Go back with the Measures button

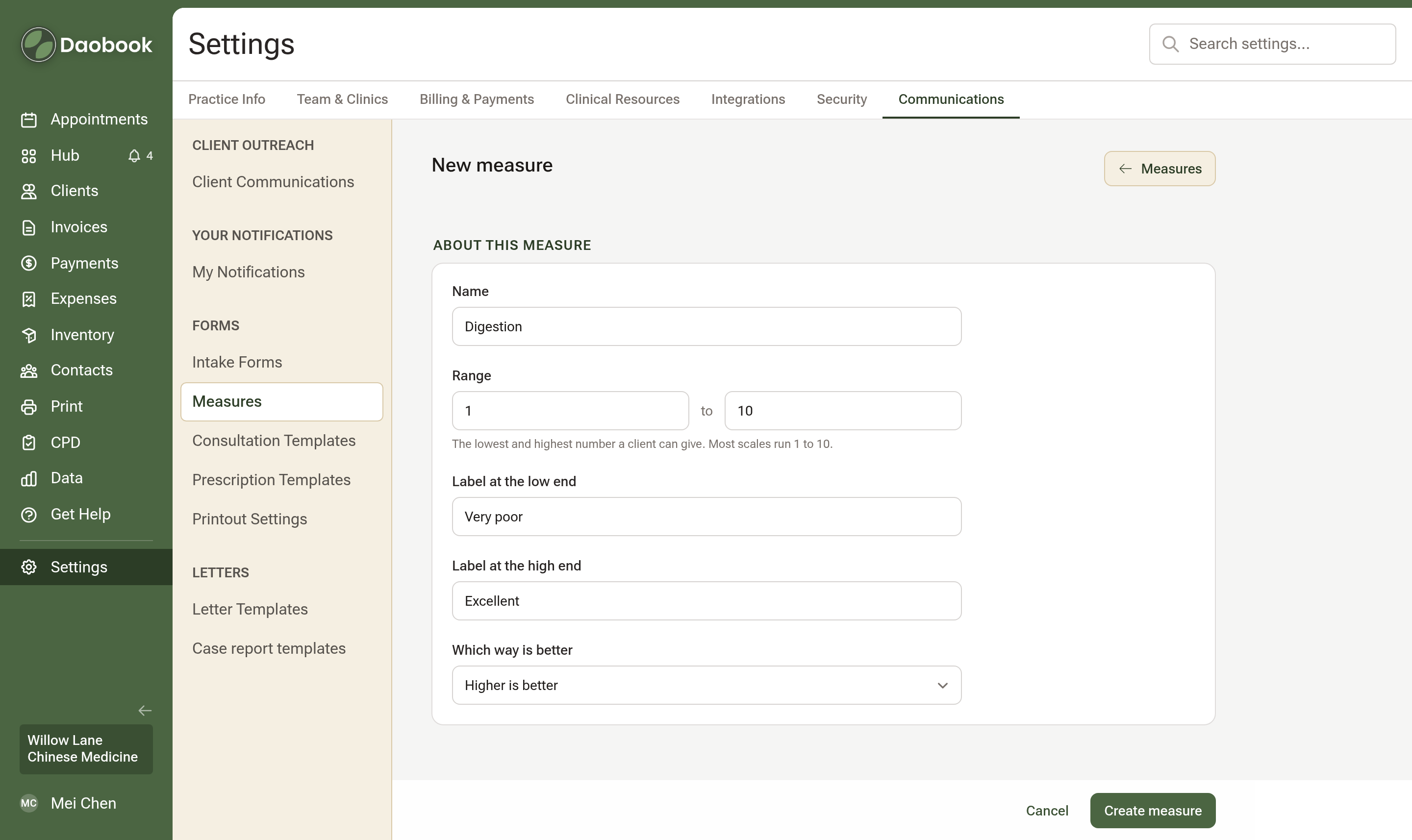tap(1160, 169)
